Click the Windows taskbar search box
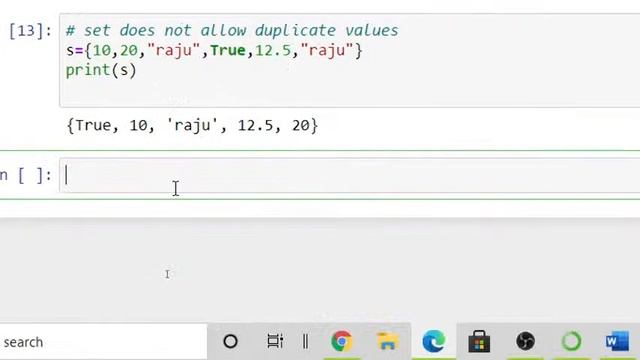 click(x=104, y=342)
